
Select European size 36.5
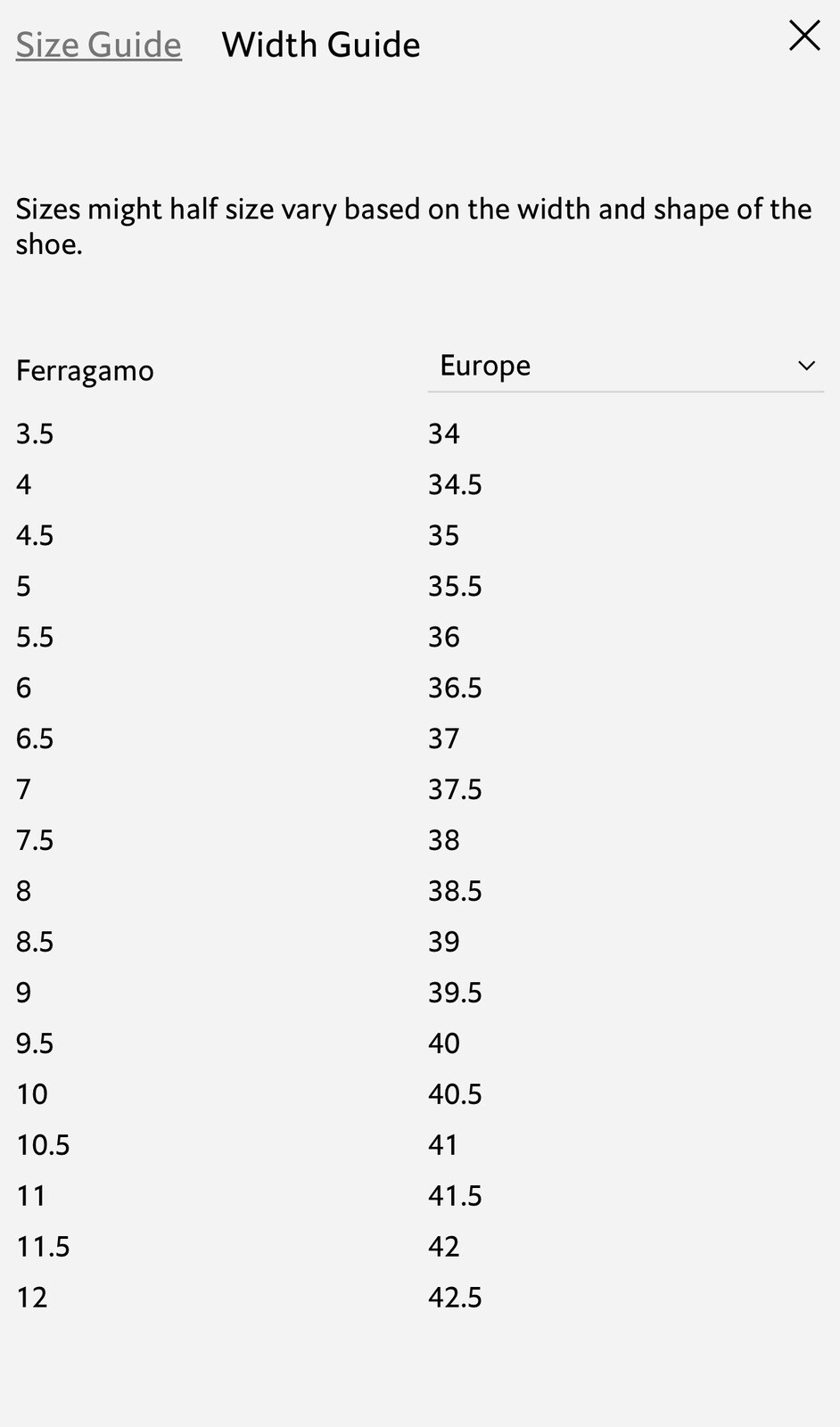point(455,688)
